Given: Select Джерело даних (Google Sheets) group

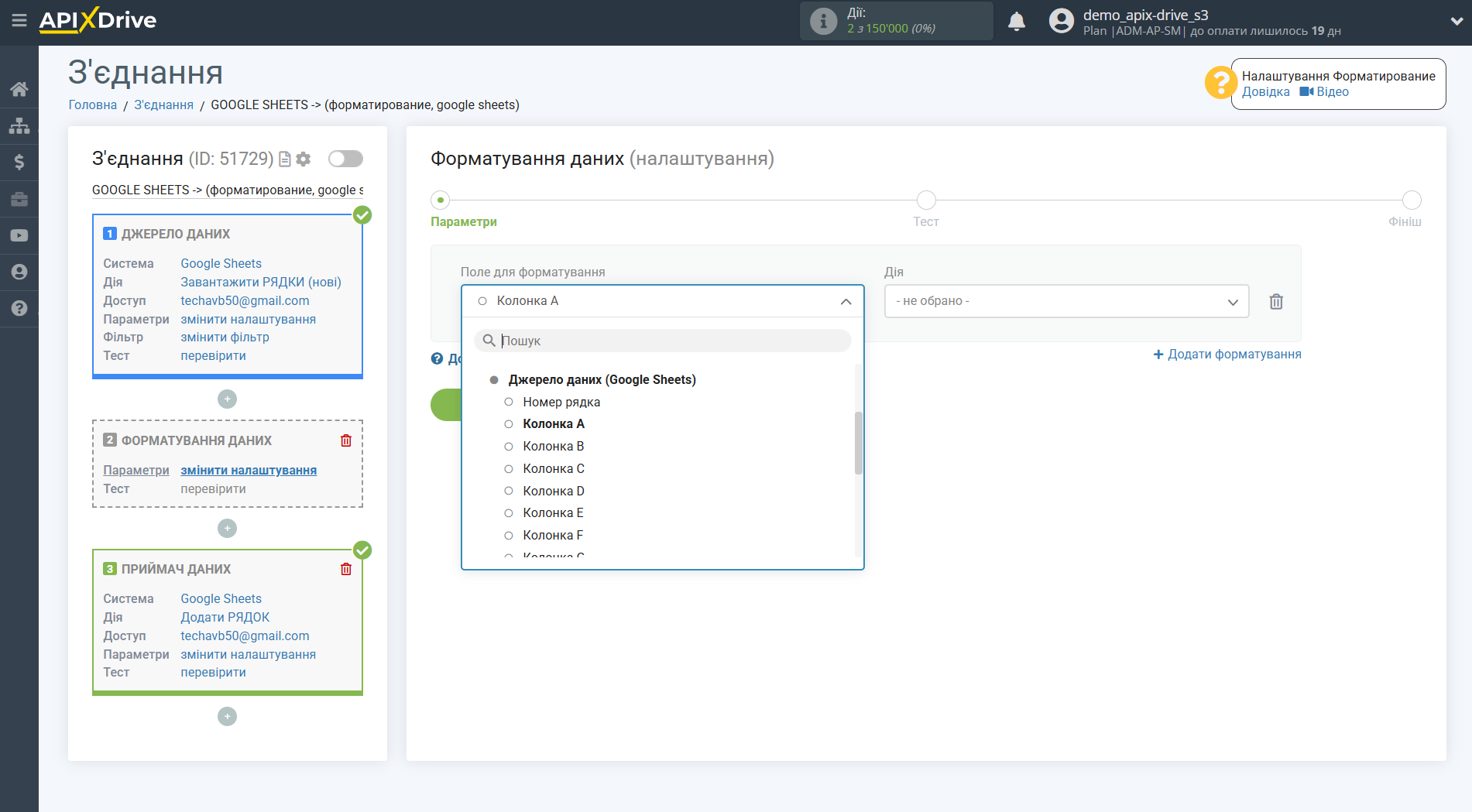Looking at the screenshot, I should 602,379.
